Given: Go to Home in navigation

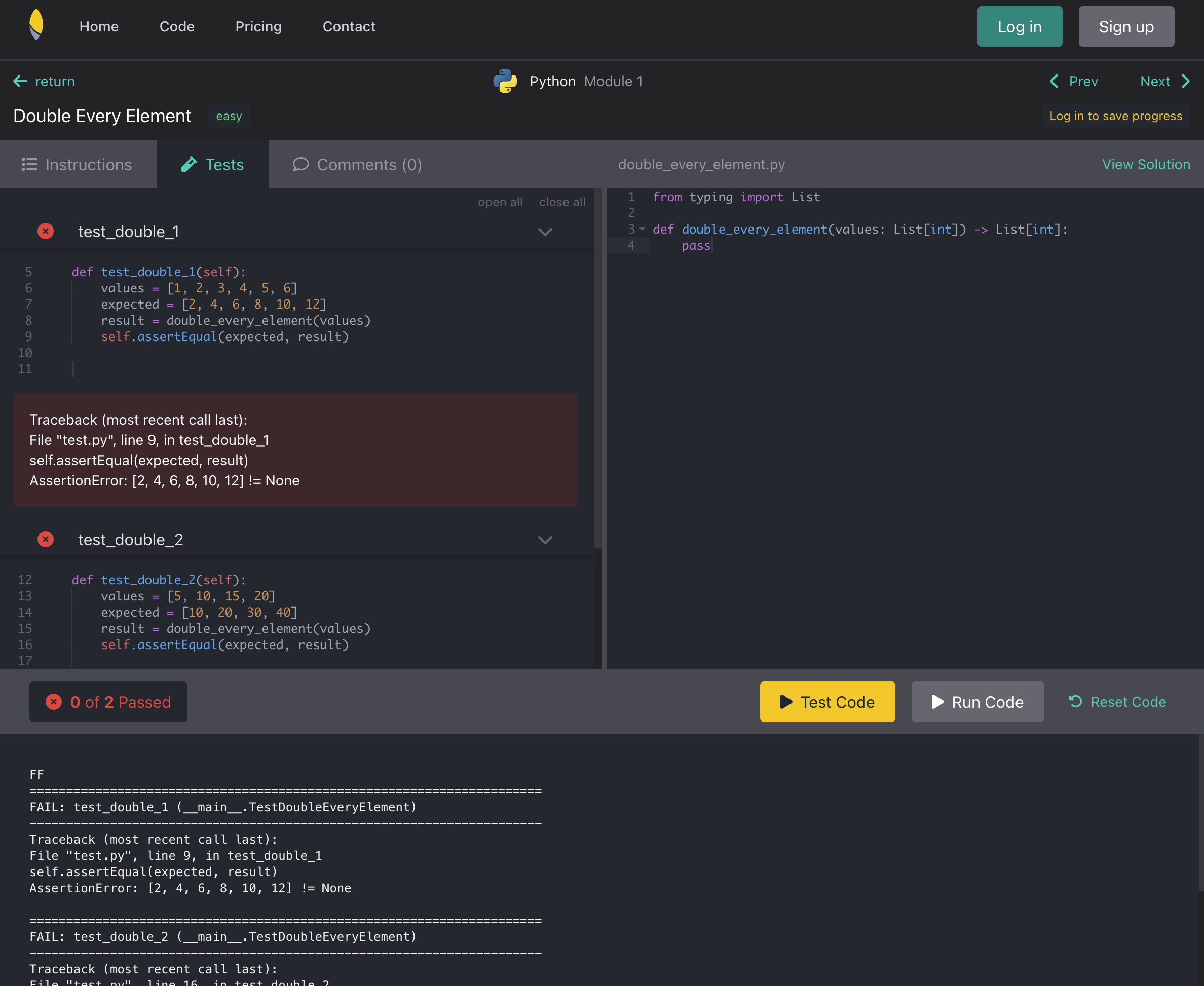Looking at the screenshot, I should (x=99, y=27).
